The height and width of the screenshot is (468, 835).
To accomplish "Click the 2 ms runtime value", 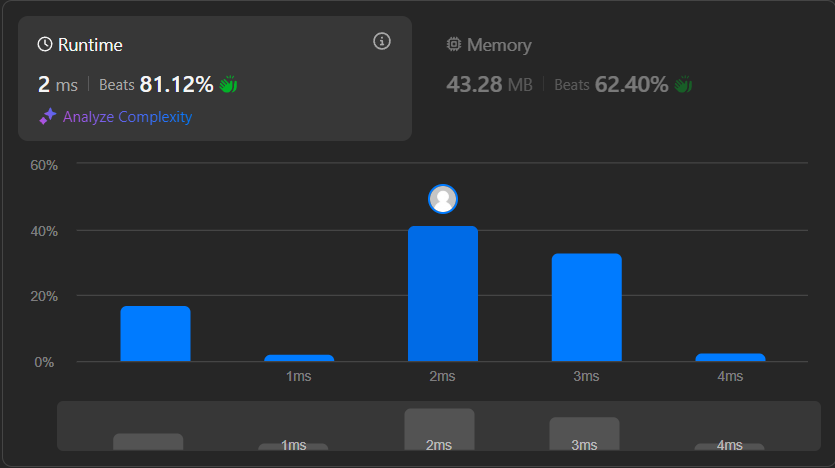I will click(57, 85).
